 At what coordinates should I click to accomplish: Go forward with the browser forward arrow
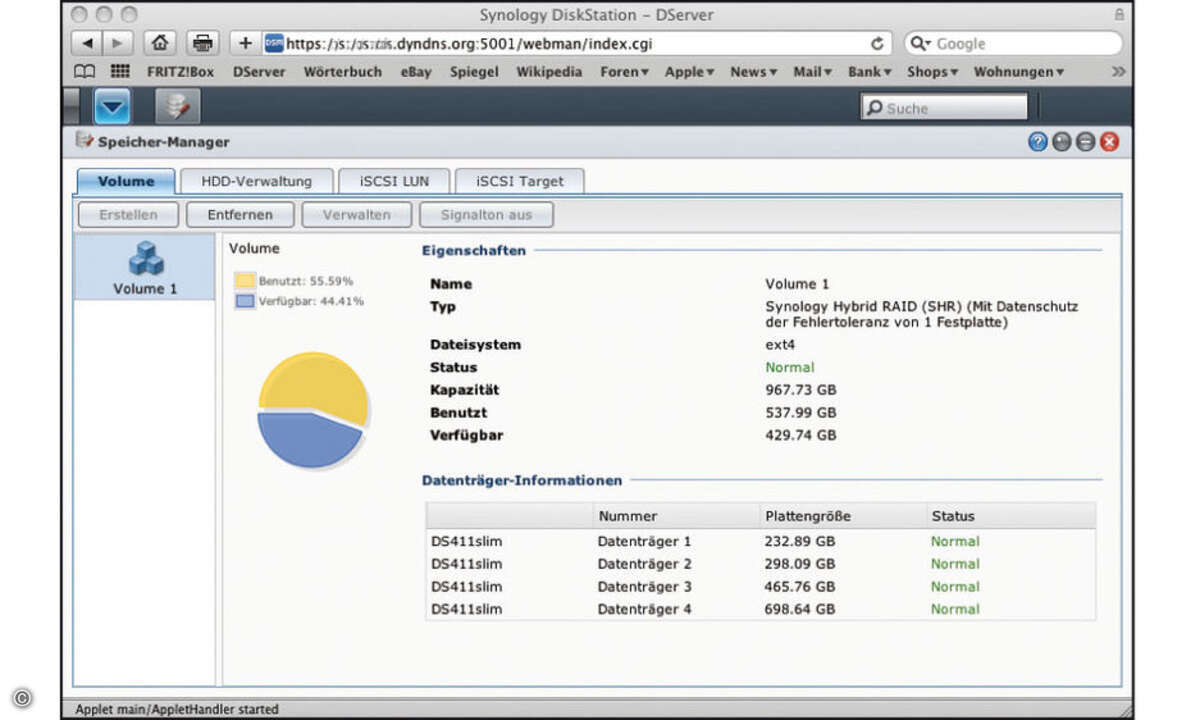117,44
